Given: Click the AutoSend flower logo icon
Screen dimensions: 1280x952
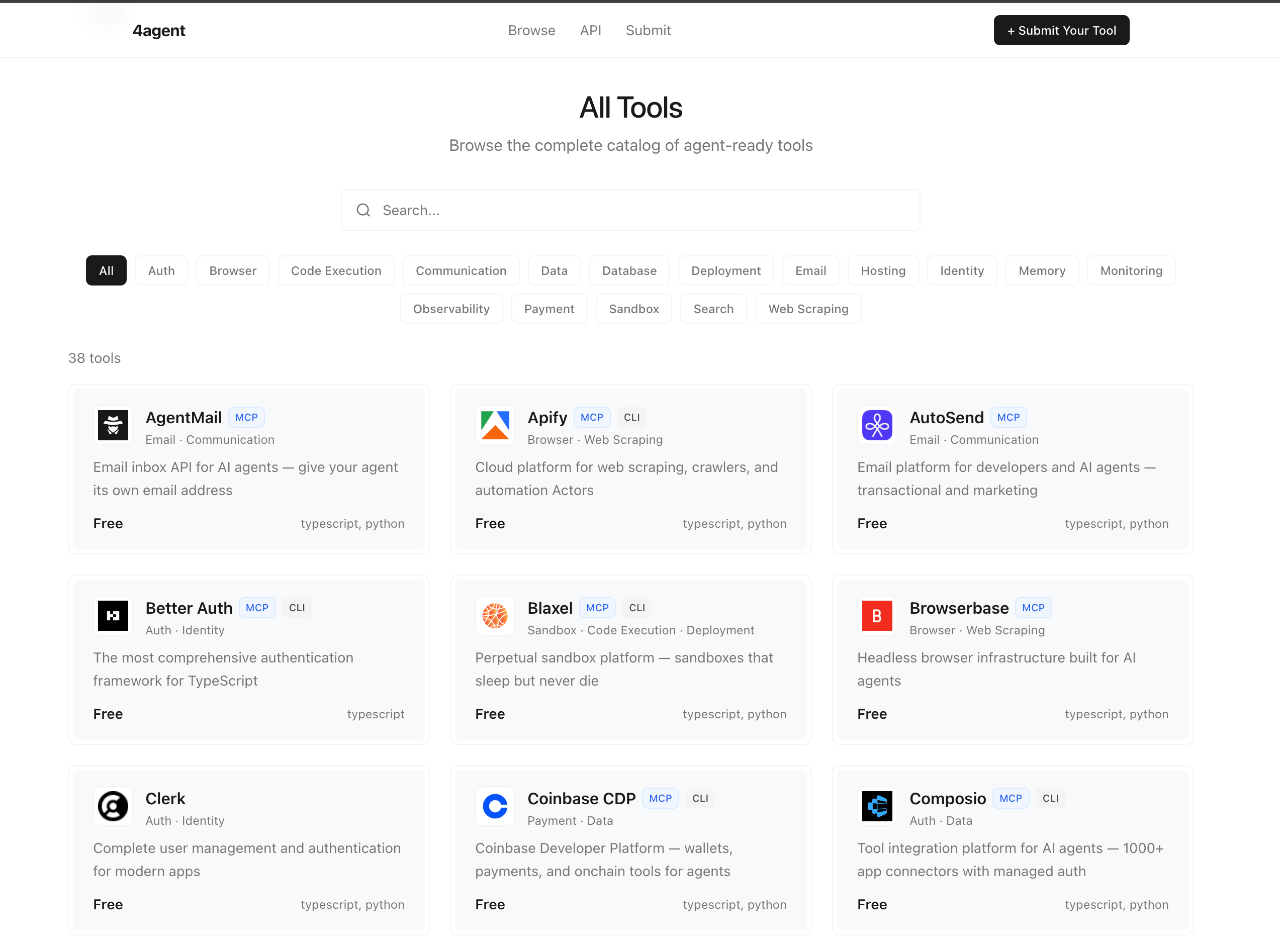Looking at the screenshot, I should tap(877, 425).
